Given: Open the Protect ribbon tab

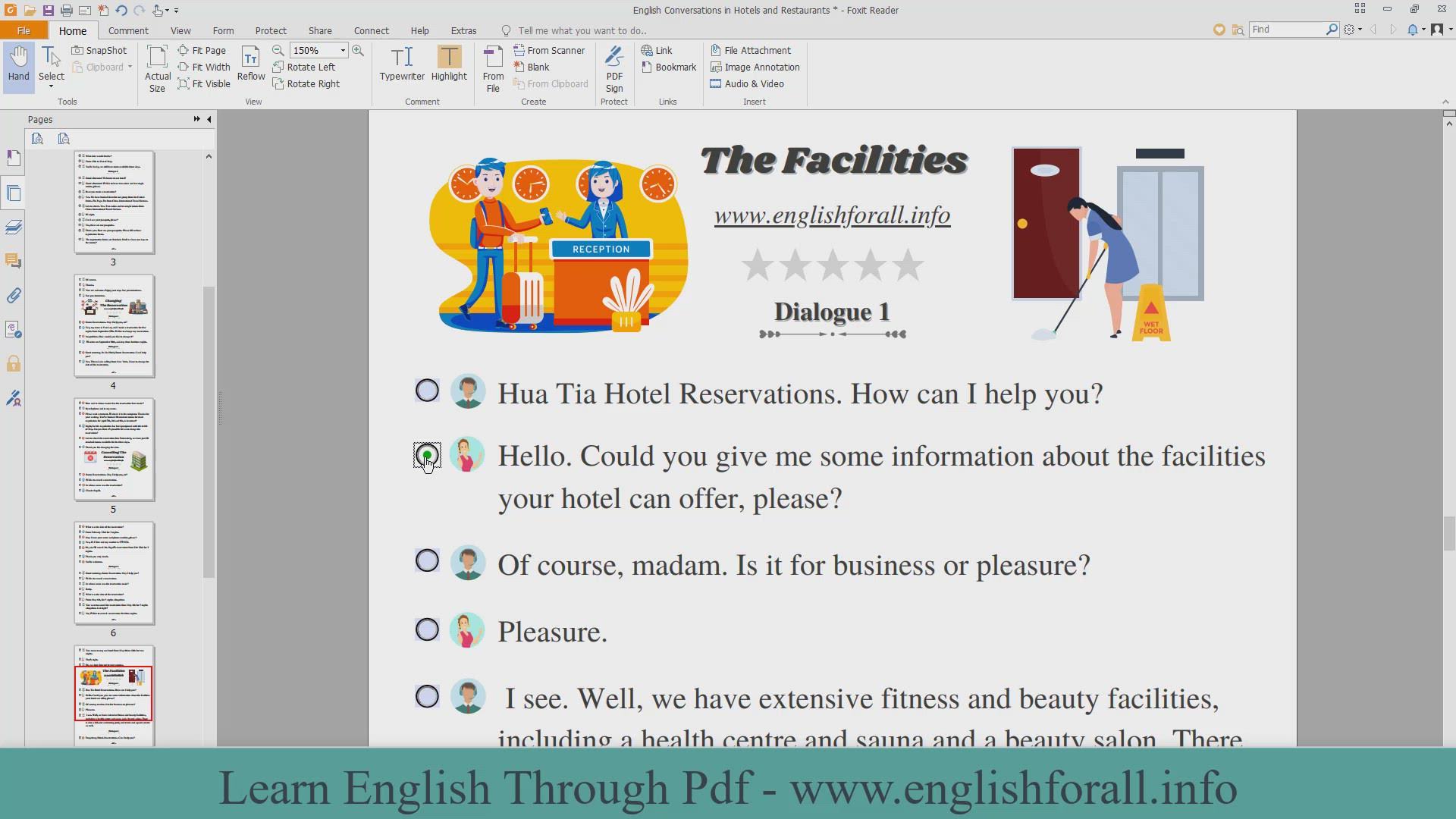Looking at the screenshot, I should pos(271,30).
